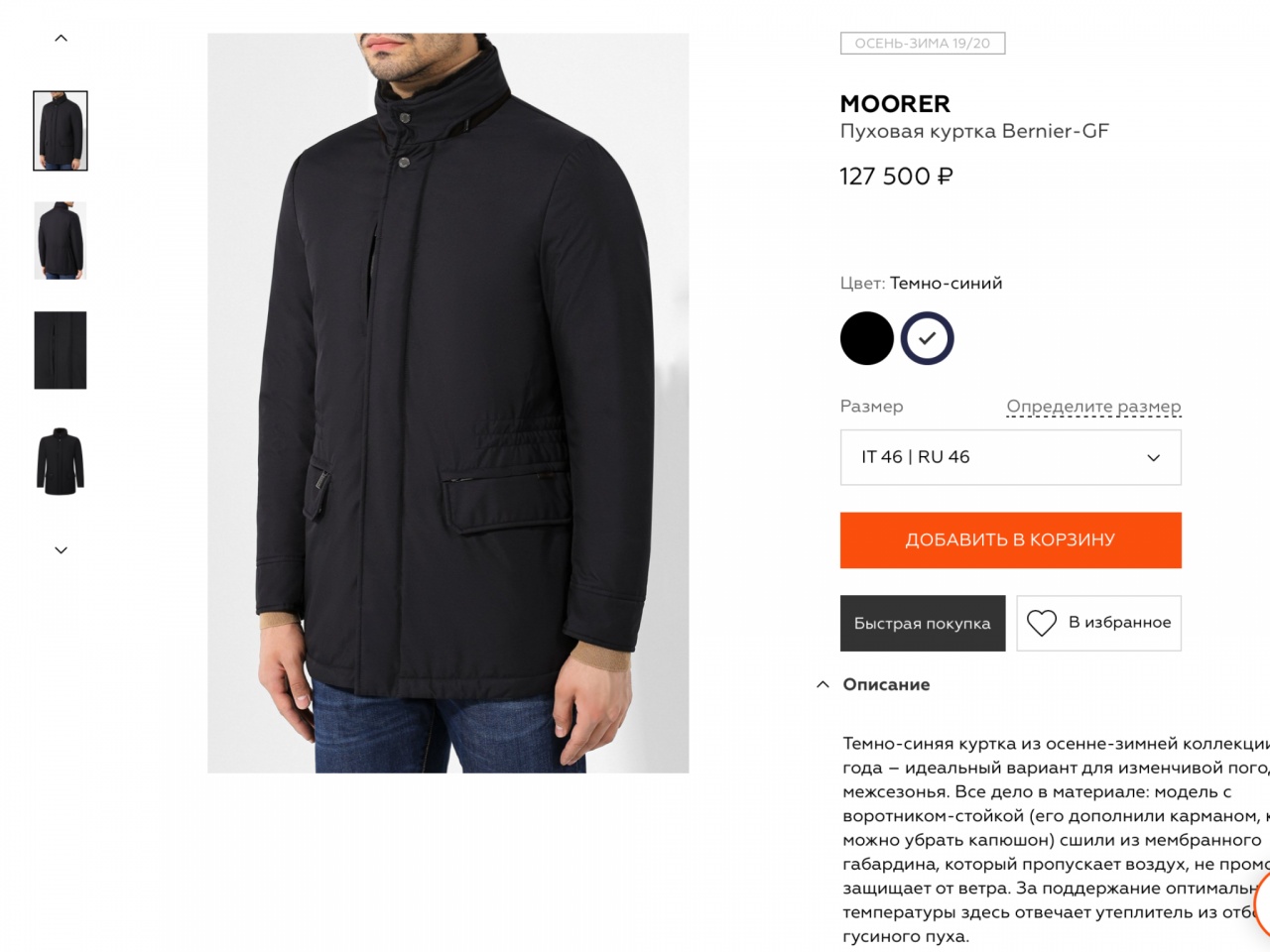Screen dimensions: 1270x952
Task: Select the third close-up detail thumbnail
Action: [x=61, y=350]
